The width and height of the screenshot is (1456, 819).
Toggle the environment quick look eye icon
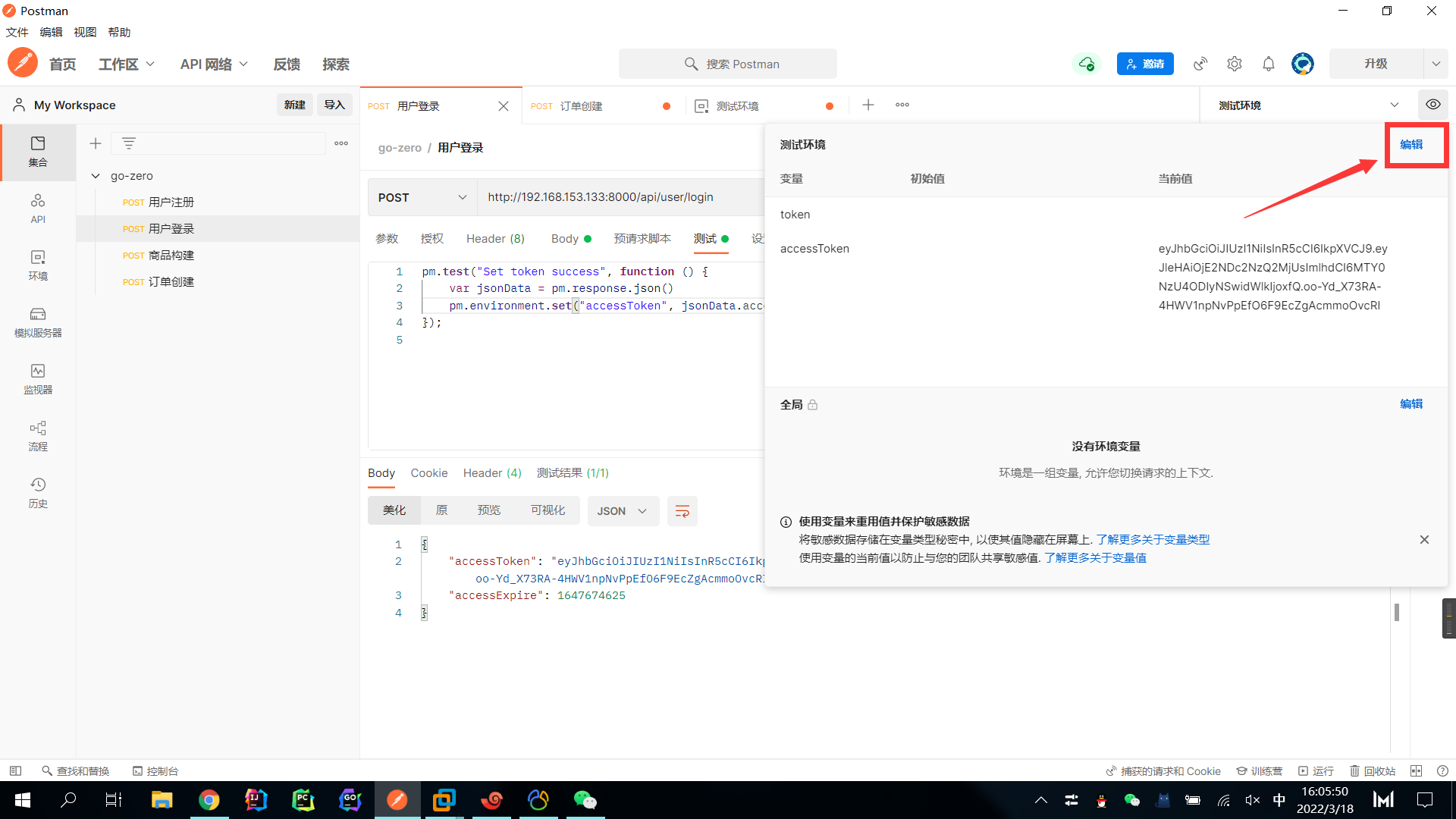(1432, 105)
